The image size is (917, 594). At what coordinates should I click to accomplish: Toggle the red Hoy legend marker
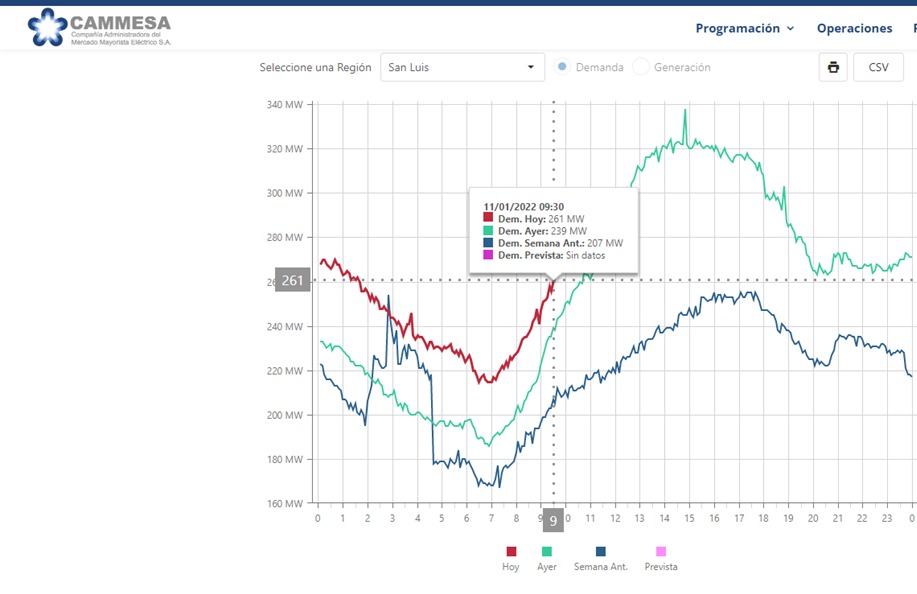pyautogui.click(x=511, y=551)
